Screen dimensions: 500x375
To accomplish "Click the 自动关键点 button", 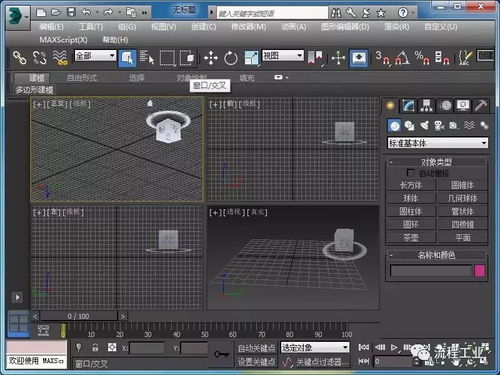I will 256,348.
